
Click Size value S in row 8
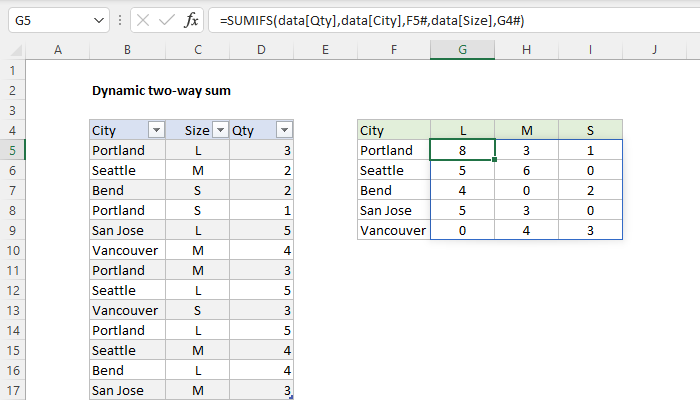(198, 210)
